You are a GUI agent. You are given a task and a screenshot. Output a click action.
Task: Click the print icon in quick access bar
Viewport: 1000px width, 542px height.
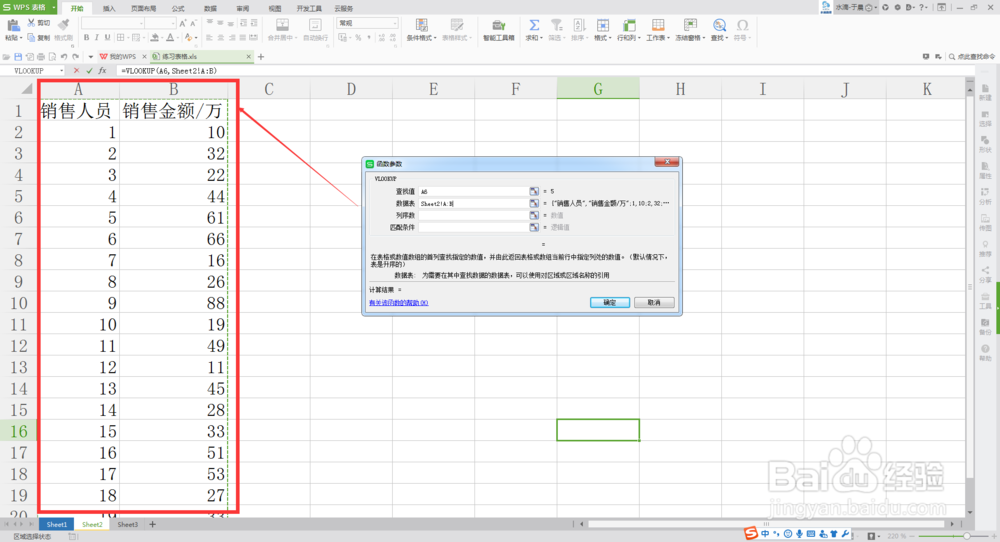coord(41,57)
